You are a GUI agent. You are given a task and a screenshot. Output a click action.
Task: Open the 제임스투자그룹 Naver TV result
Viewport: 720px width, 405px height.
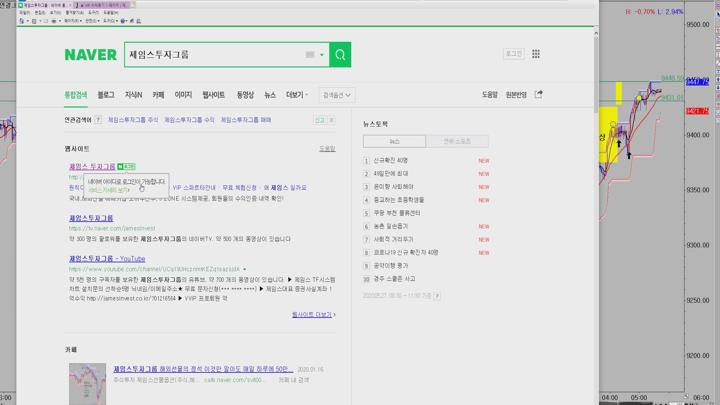pyautogui.click(x=91, y=218)
